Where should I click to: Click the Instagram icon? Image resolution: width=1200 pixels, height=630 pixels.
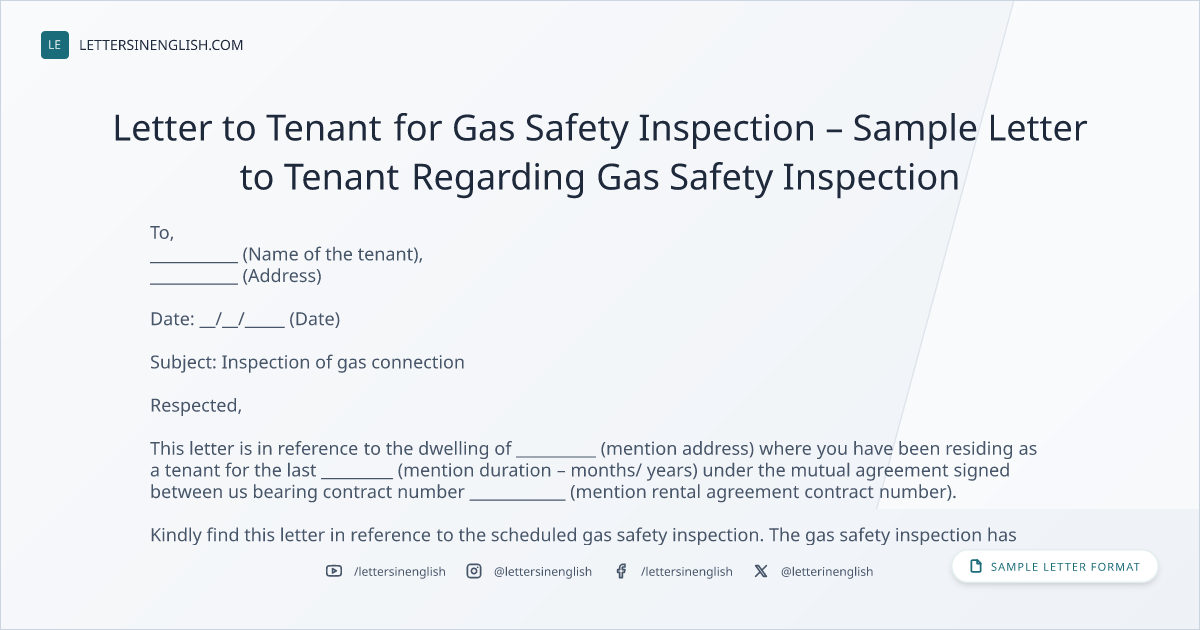click(x=474, y=571)
